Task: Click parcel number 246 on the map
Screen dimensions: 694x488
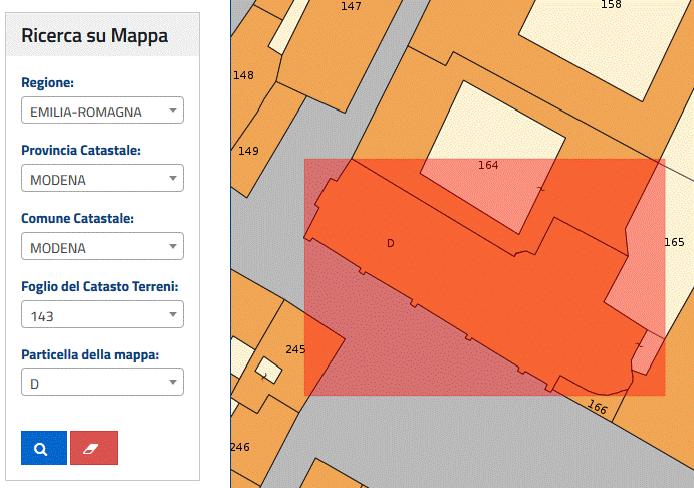Action: 240,447
